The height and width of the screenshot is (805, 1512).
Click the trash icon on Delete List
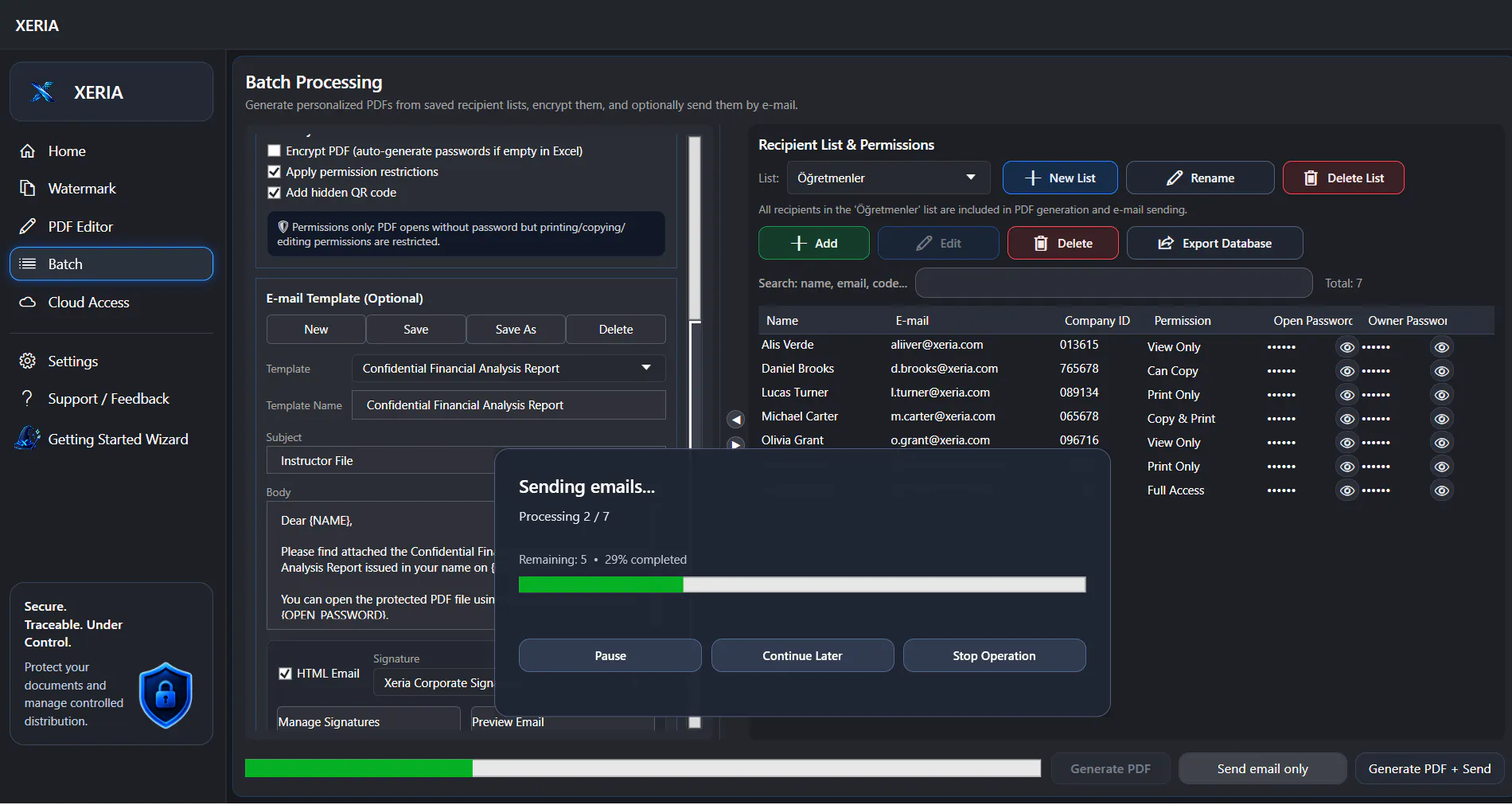pyautogui.click(x=1311, y=178)
